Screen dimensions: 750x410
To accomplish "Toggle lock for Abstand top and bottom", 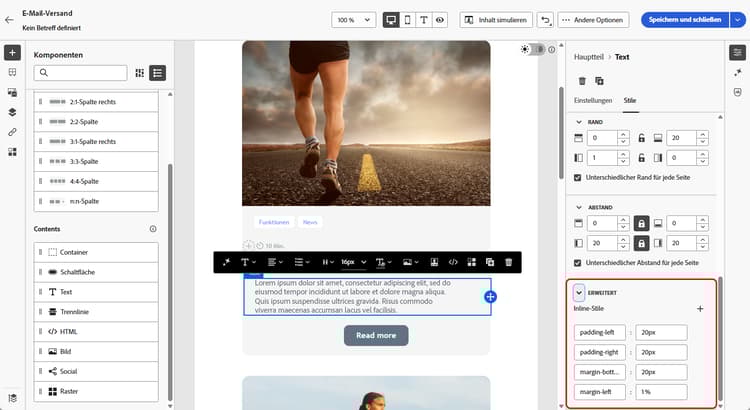I will point(641,223).
